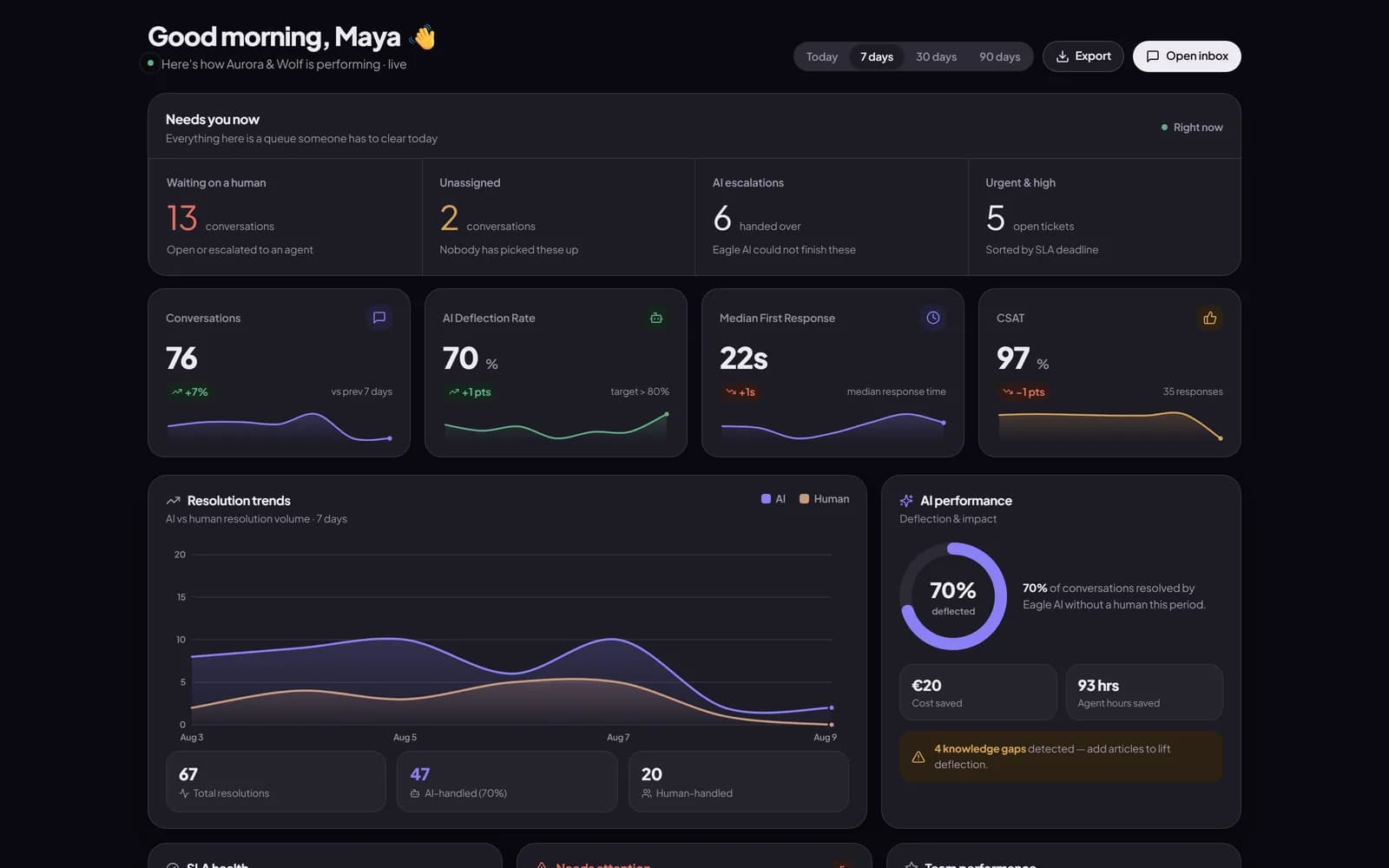The image size is (1389, 868).
Task: Click the pulse icon beside Total resolutions
Action: (184, 793)
